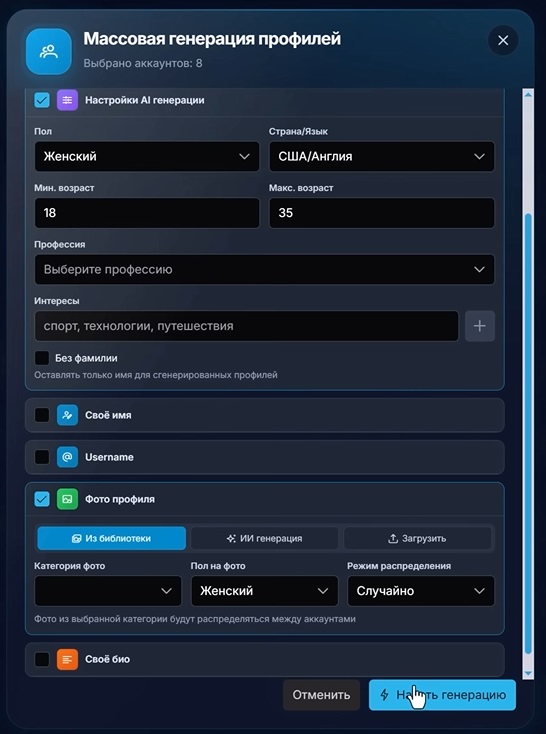Image resolution: width=546 pixels, height=734 pixels.
Task: Enable the Своё имя checkbox
Action: tap(42, 415)
